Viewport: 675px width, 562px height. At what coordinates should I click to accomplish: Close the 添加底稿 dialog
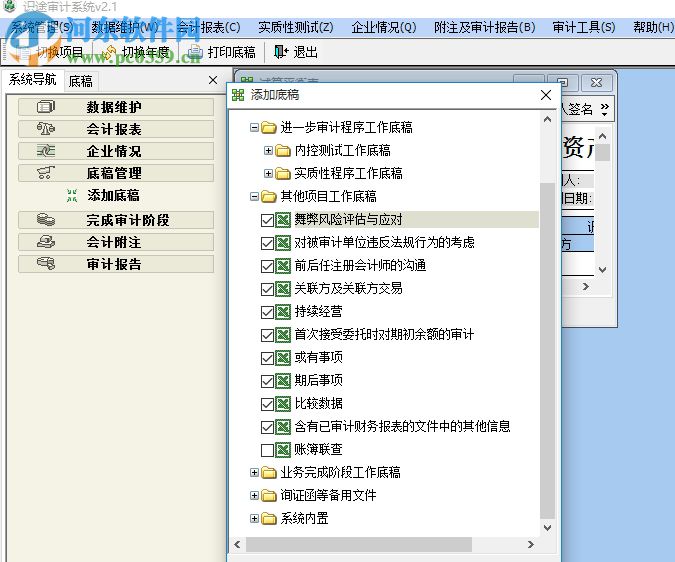546,95
